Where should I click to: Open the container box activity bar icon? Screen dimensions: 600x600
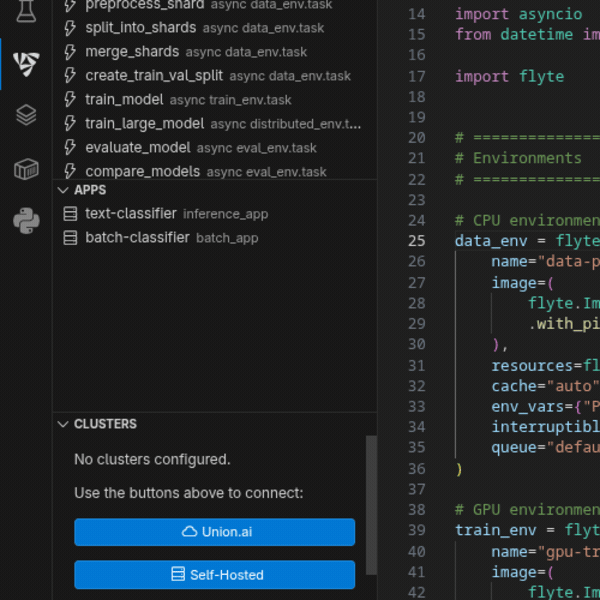[26, 169]
